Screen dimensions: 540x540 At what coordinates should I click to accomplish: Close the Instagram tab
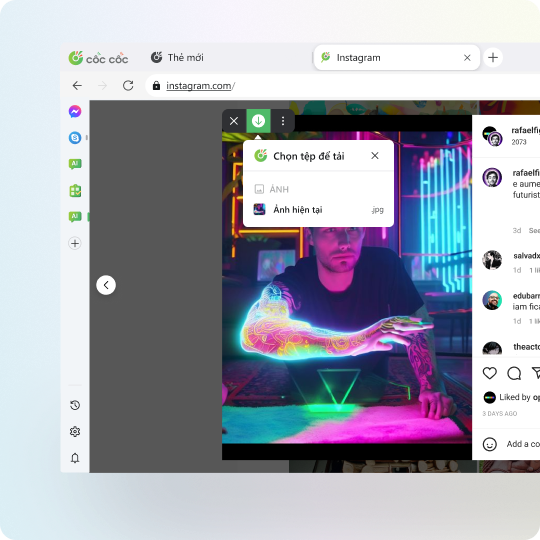[467, 58]
